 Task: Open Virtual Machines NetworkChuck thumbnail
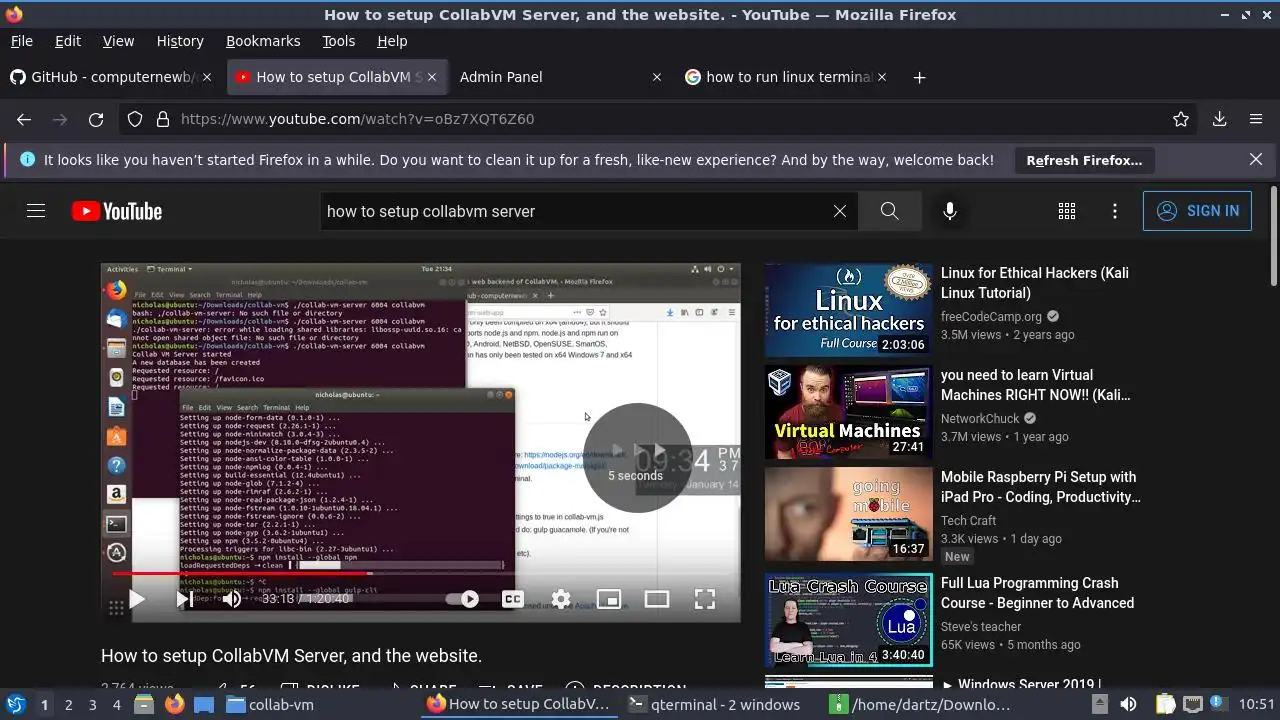pyautogui.click(x=849, y=412)
